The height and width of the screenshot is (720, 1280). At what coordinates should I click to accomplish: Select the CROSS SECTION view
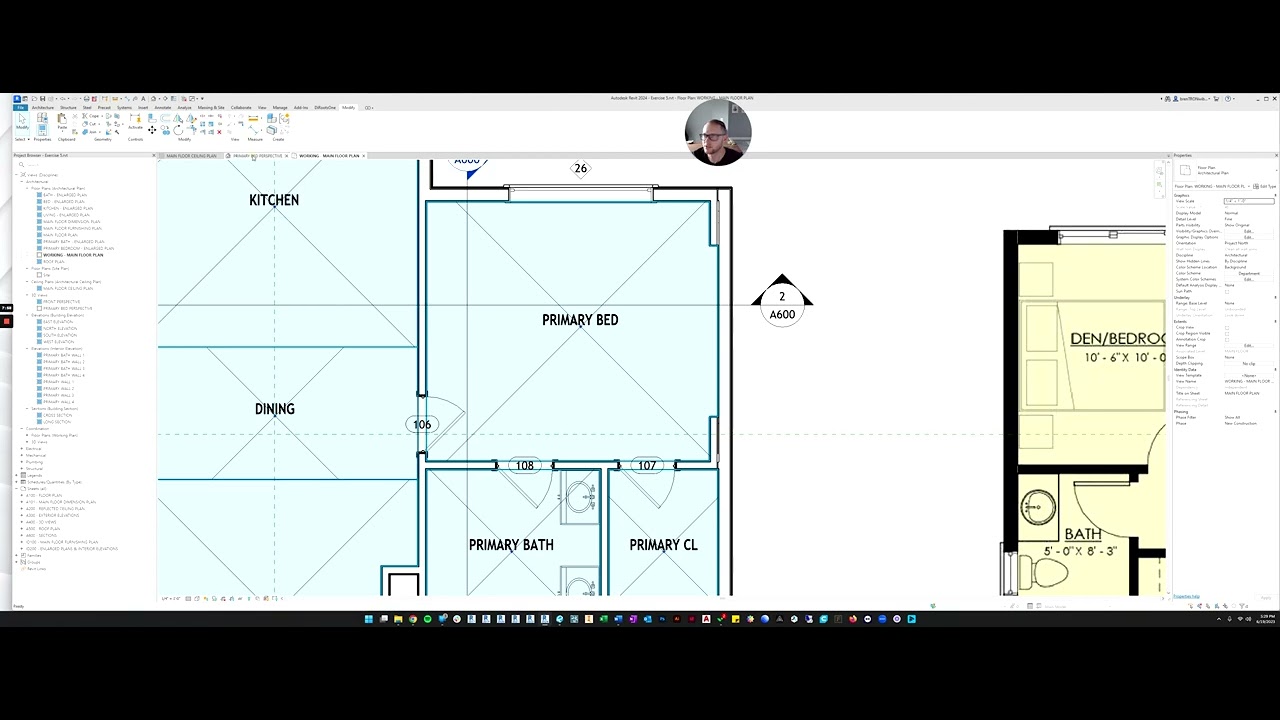[x=57, y=415]
